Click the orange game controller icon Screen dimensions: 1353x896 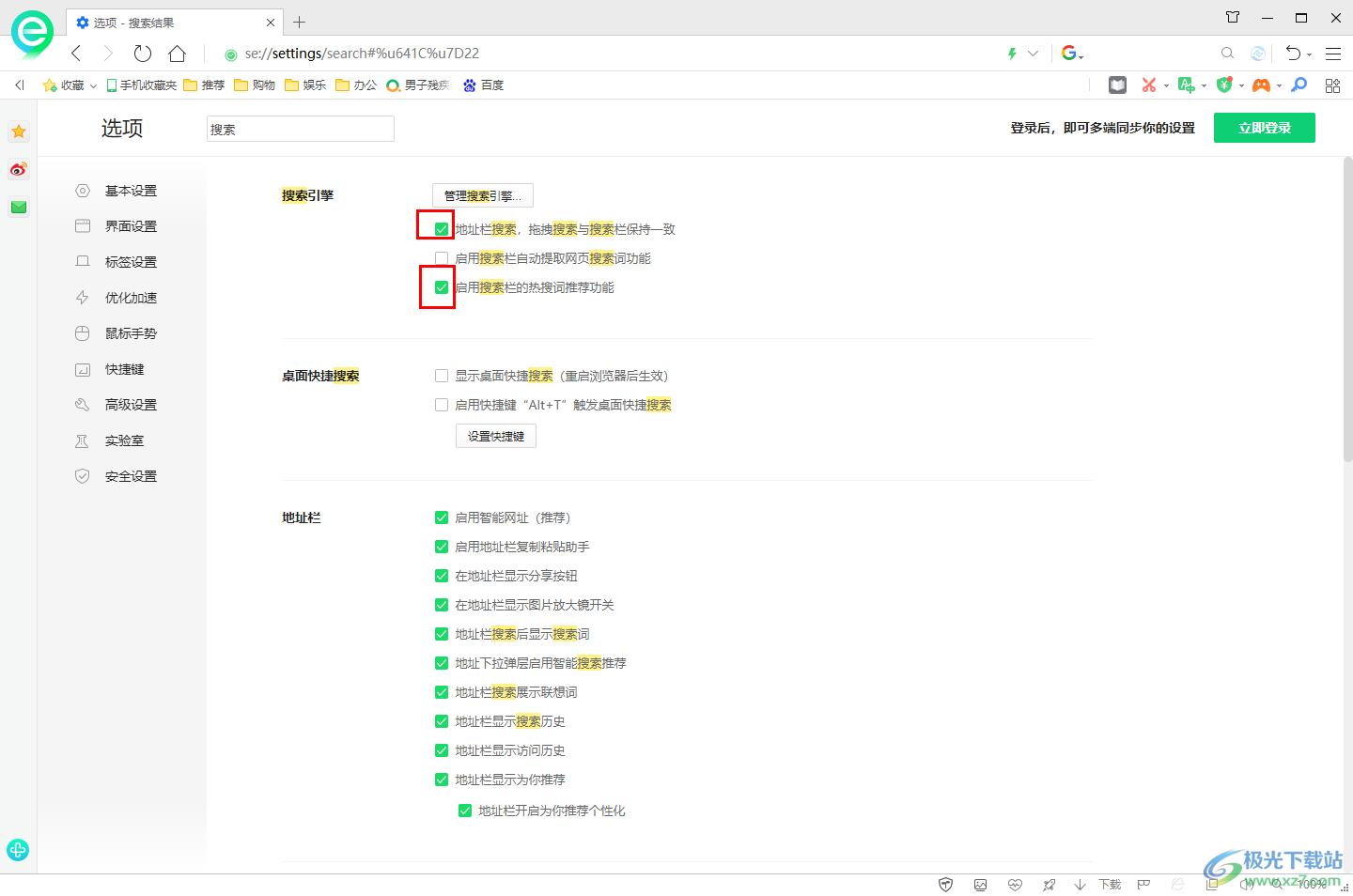tap(1261, 85)
